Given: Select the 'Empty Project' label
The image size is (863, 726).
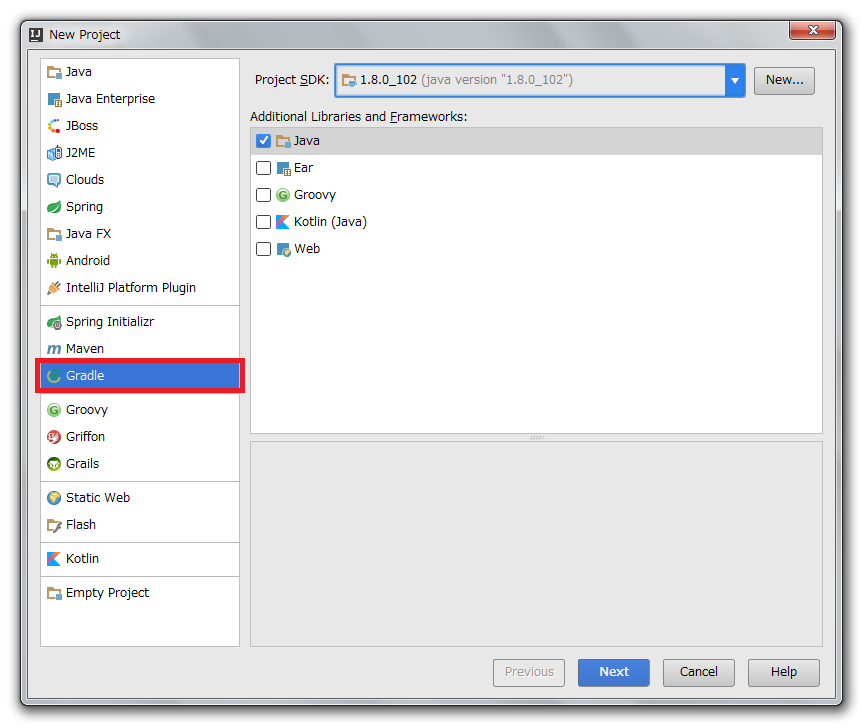Looking at the screenshot, I should (107, 593).
